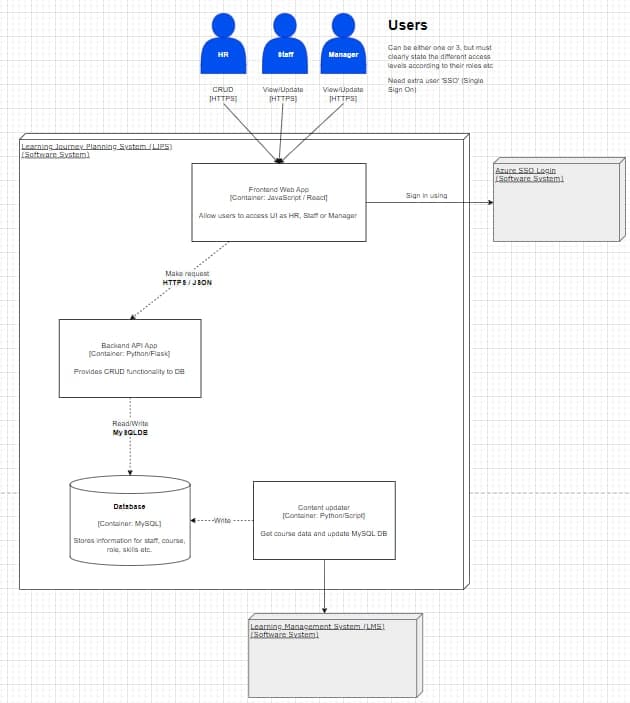Click the Backend API App container box
Screen dimensions: 630x703
130,358
